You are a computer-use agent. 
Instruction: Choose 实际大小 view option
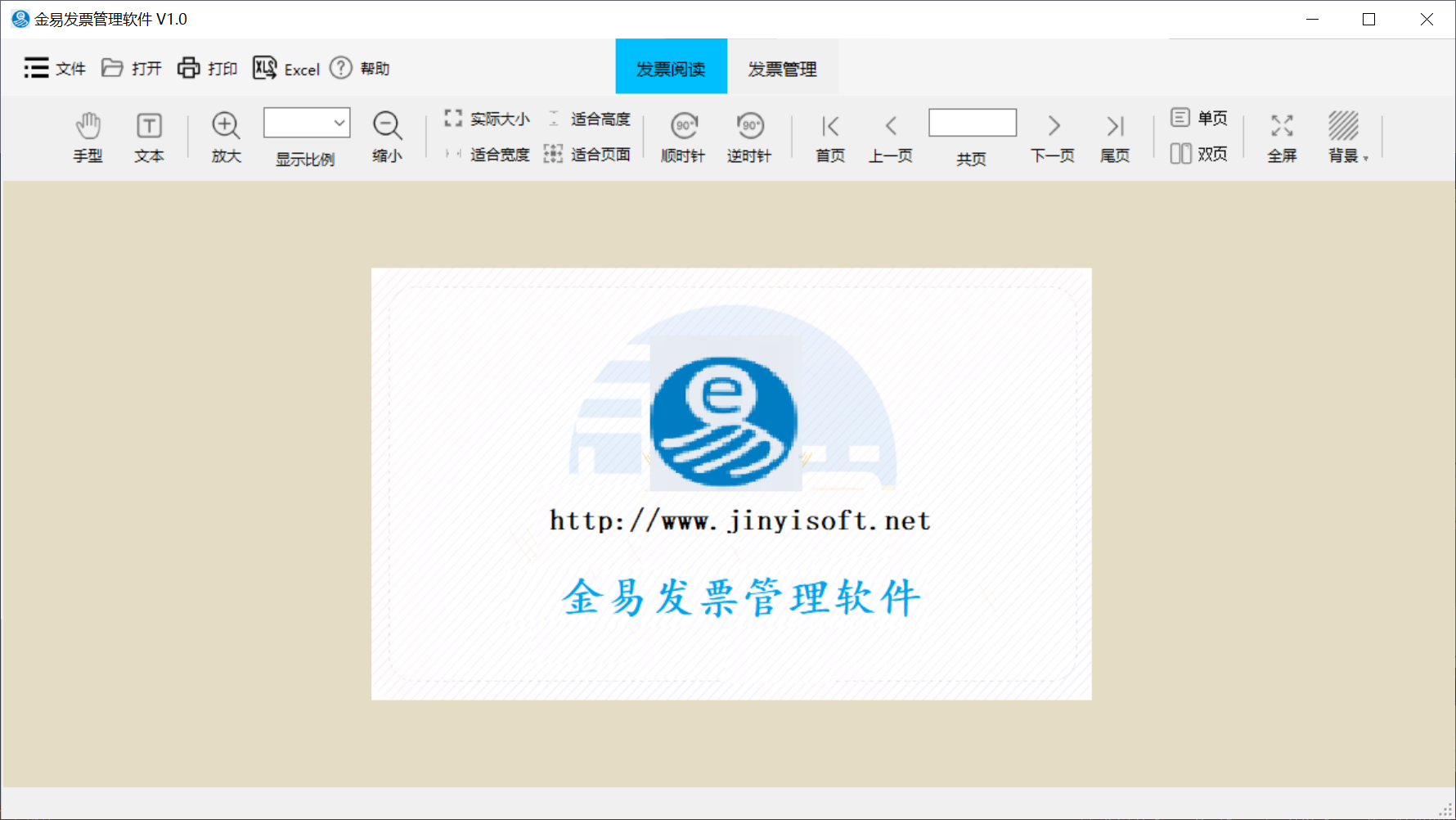pyautogui.click(x=488, y=119)
